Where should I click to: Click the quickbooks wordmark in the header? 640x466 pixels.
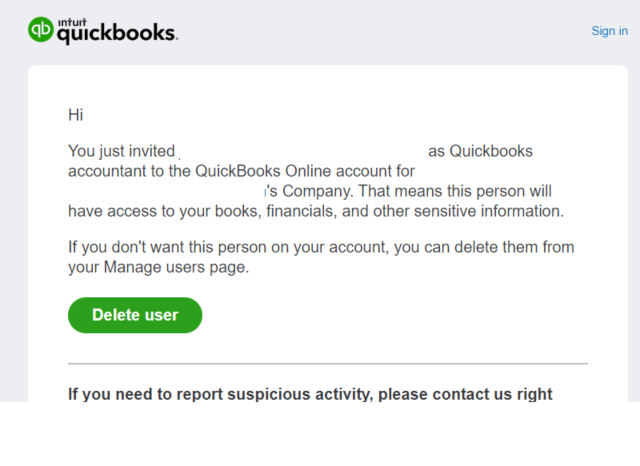117,34
